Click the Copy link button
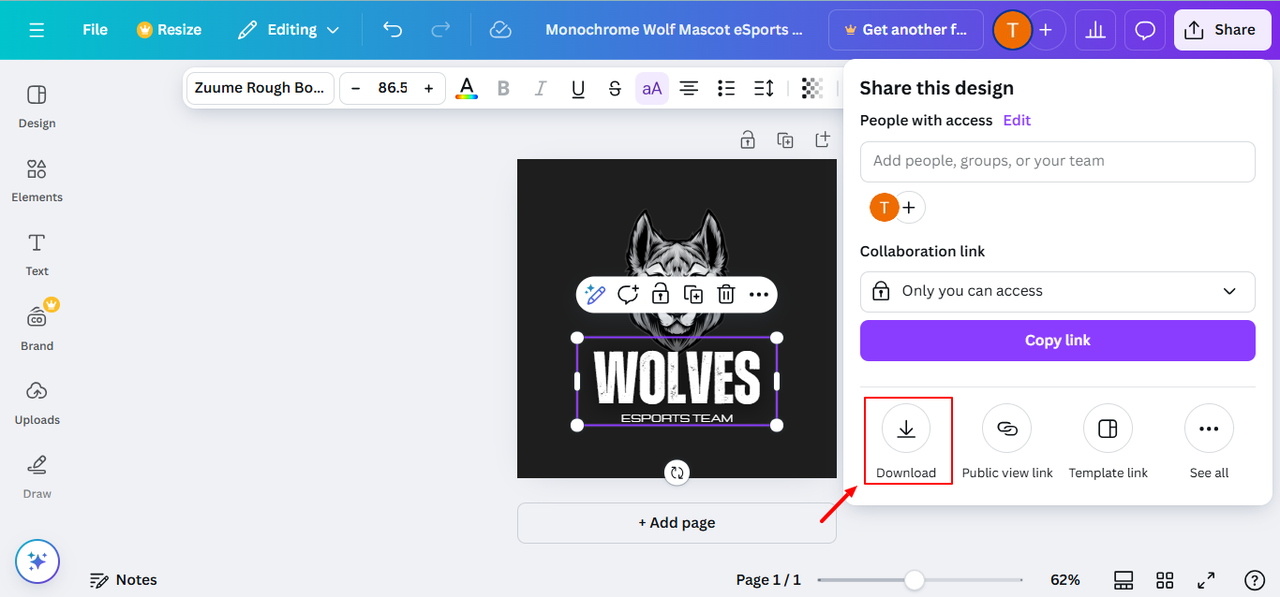 1057,340
